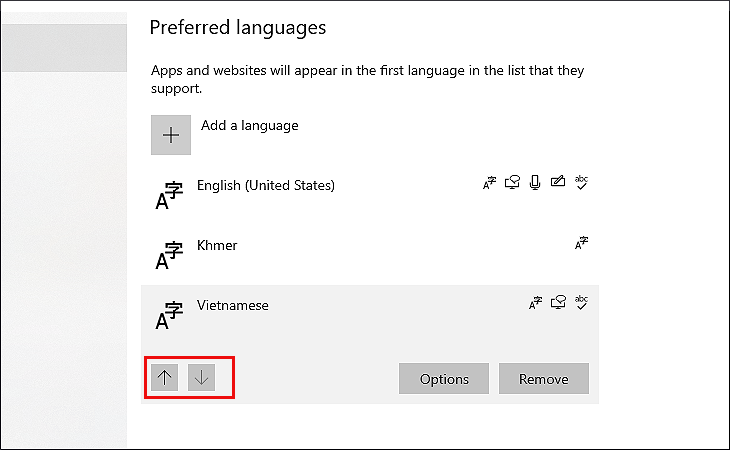The image size is (730, 450).
Task: Move Vietnamese down with the down arrow
Action: [202, 378]
